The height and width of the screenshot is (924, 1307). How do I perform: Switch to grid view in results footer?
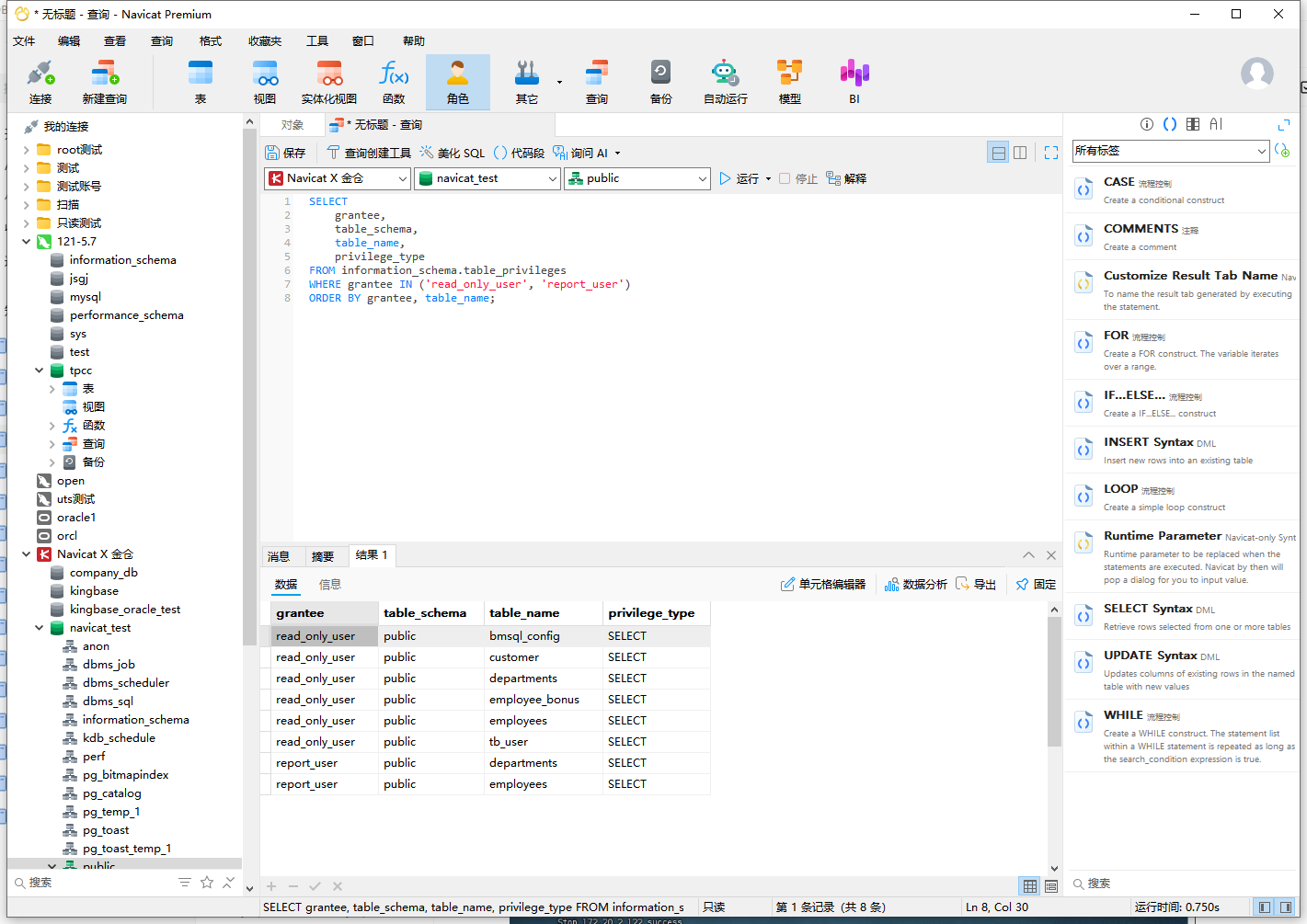(x=1030, y=886)
